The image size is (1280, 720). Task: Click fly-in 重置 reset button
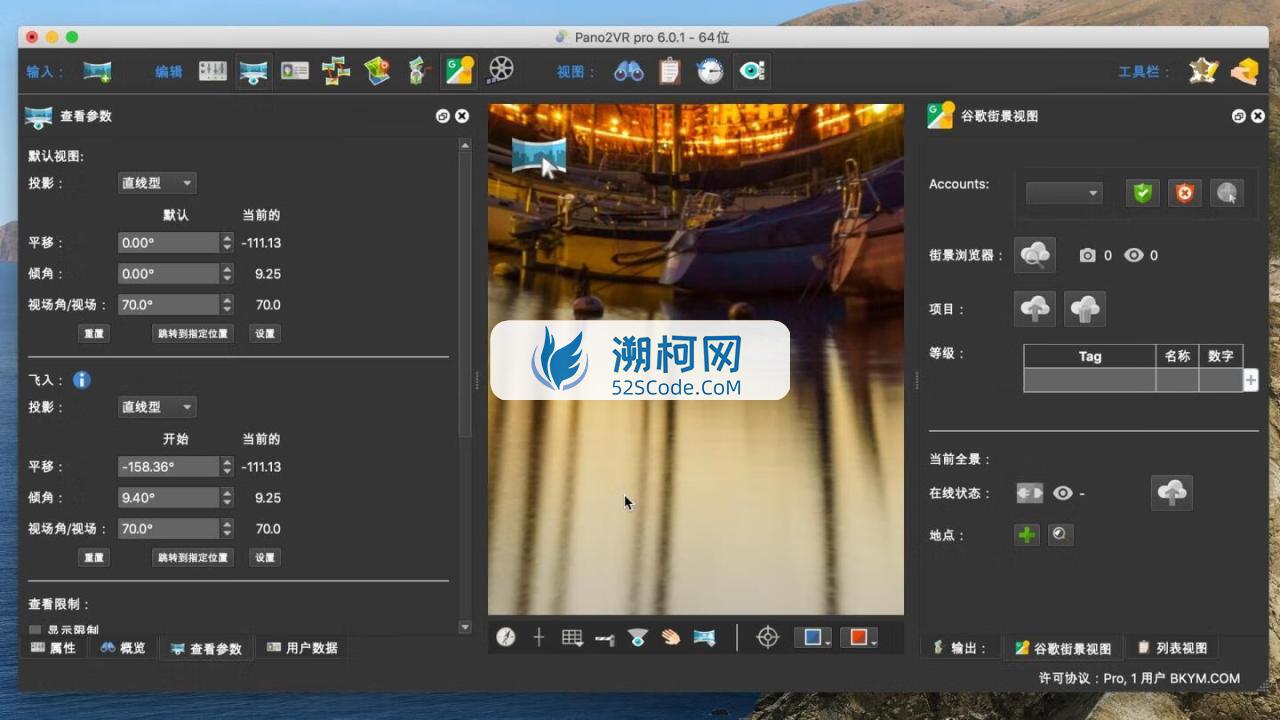point(94,558)
